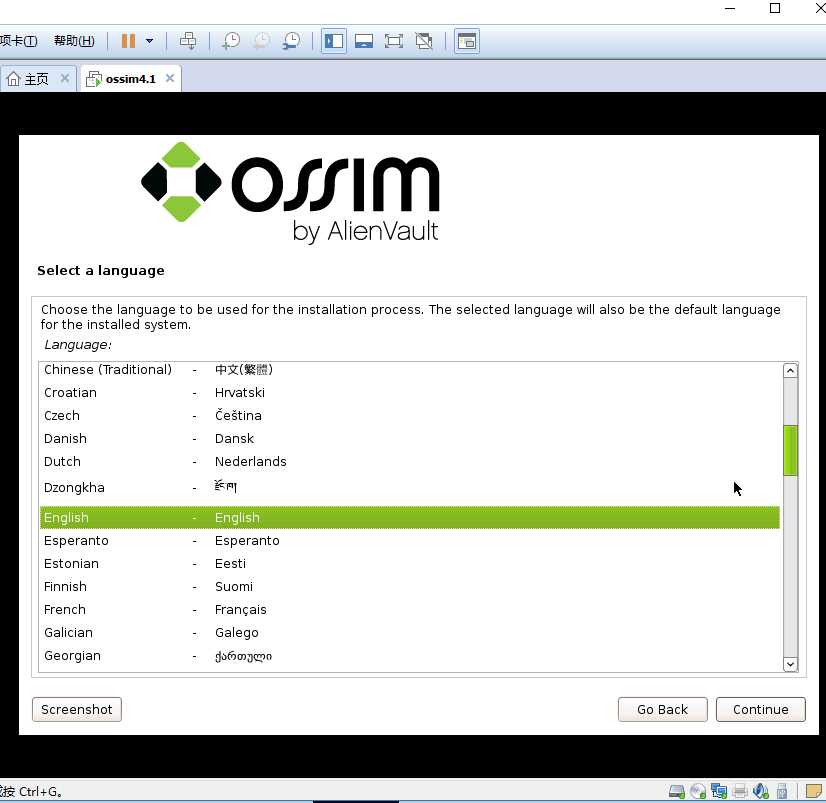Select the highlighted English language row
The height and width of the screenshot is (803, 826).
[410, 518]
